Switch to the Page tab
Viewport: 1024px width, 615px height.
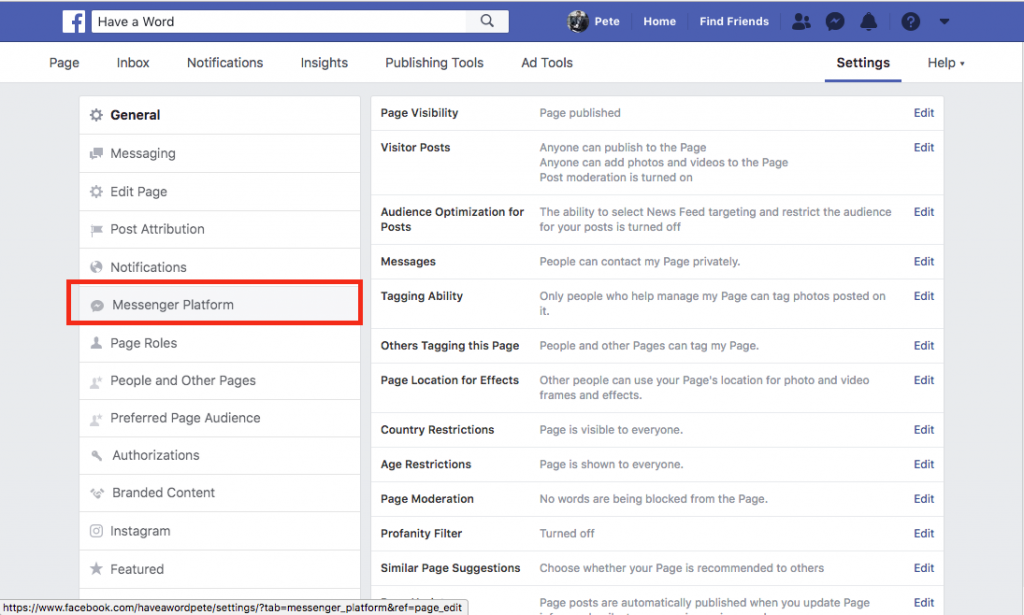pyautogui.click(x=64, y=63)
